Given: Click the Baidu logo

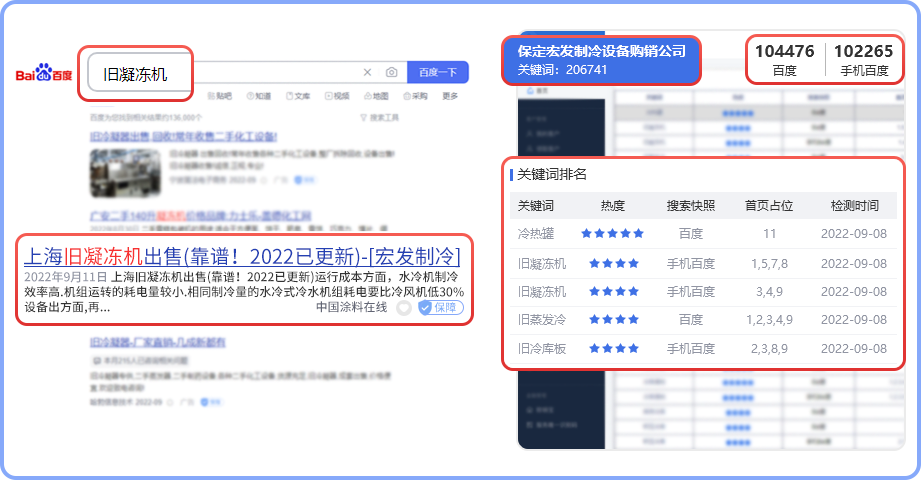Looking at the screenshot, I should point(43,72).
